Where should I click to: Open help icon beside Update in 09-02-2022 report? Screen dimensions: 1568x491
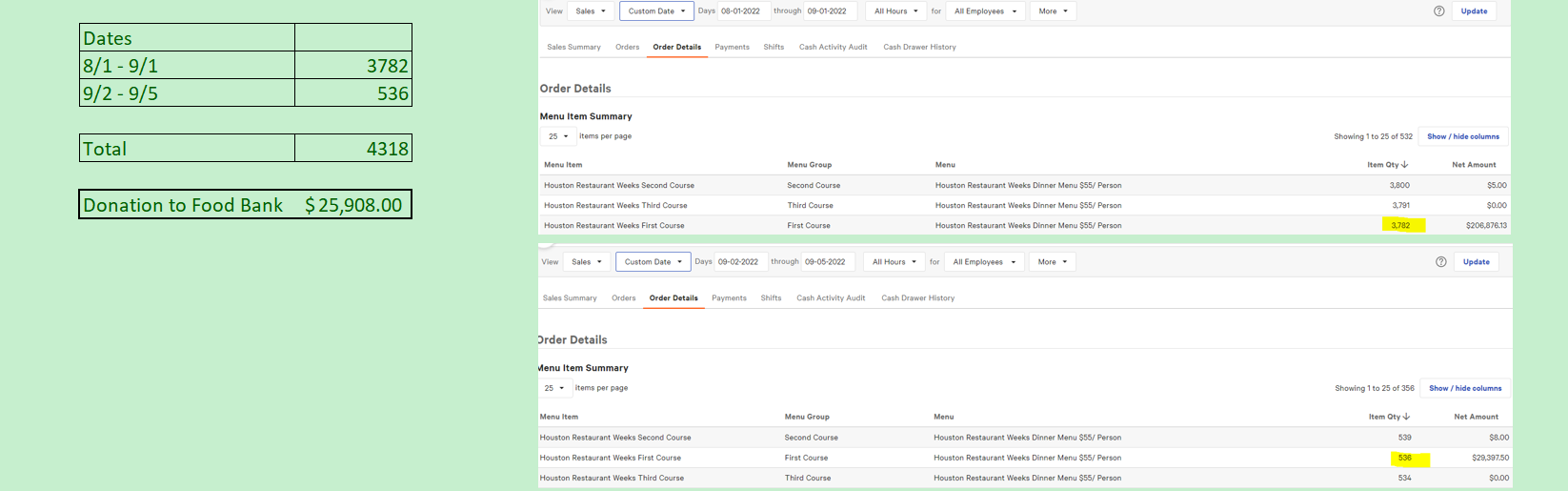1441,262
